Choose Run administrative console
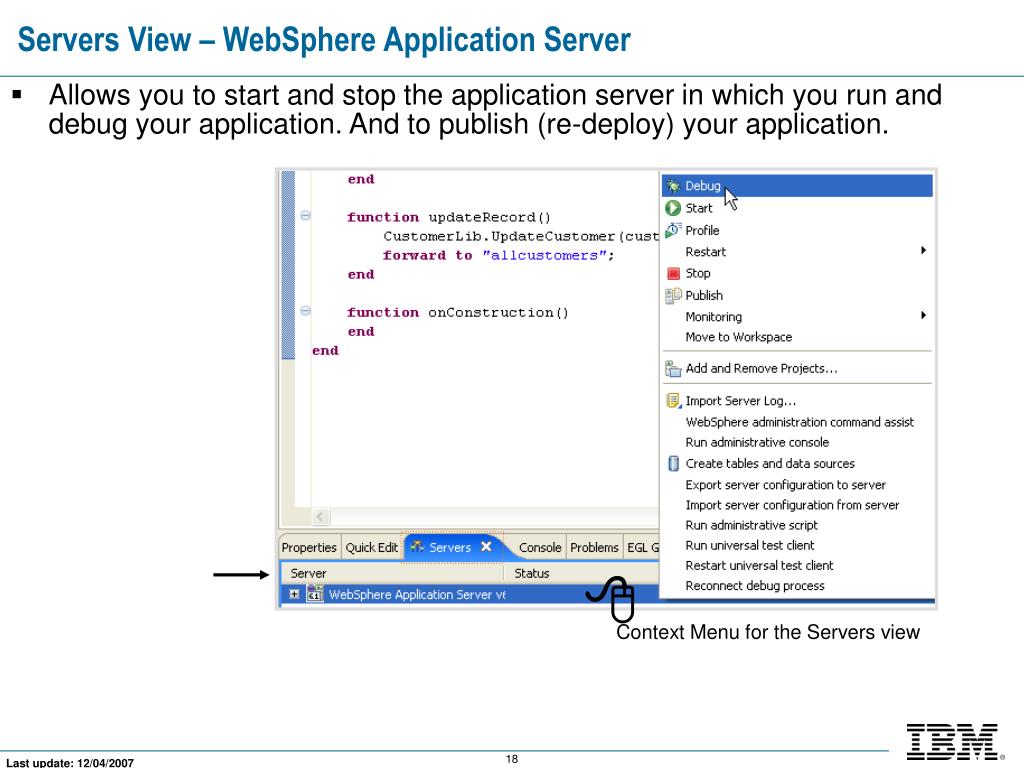Viewport: 1024px width, 768px height. [757, 443]
